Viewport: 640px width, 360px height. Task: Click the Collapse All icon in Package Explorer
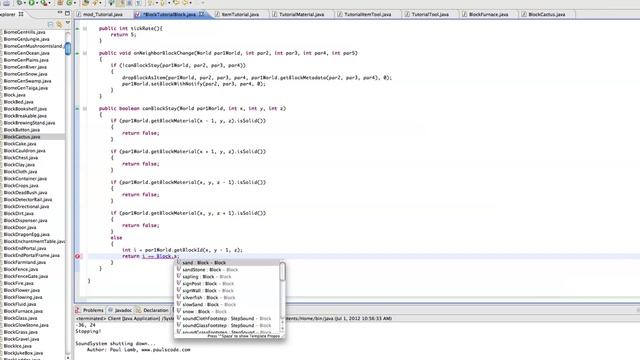pyautogui.click(x=50, y=24)
